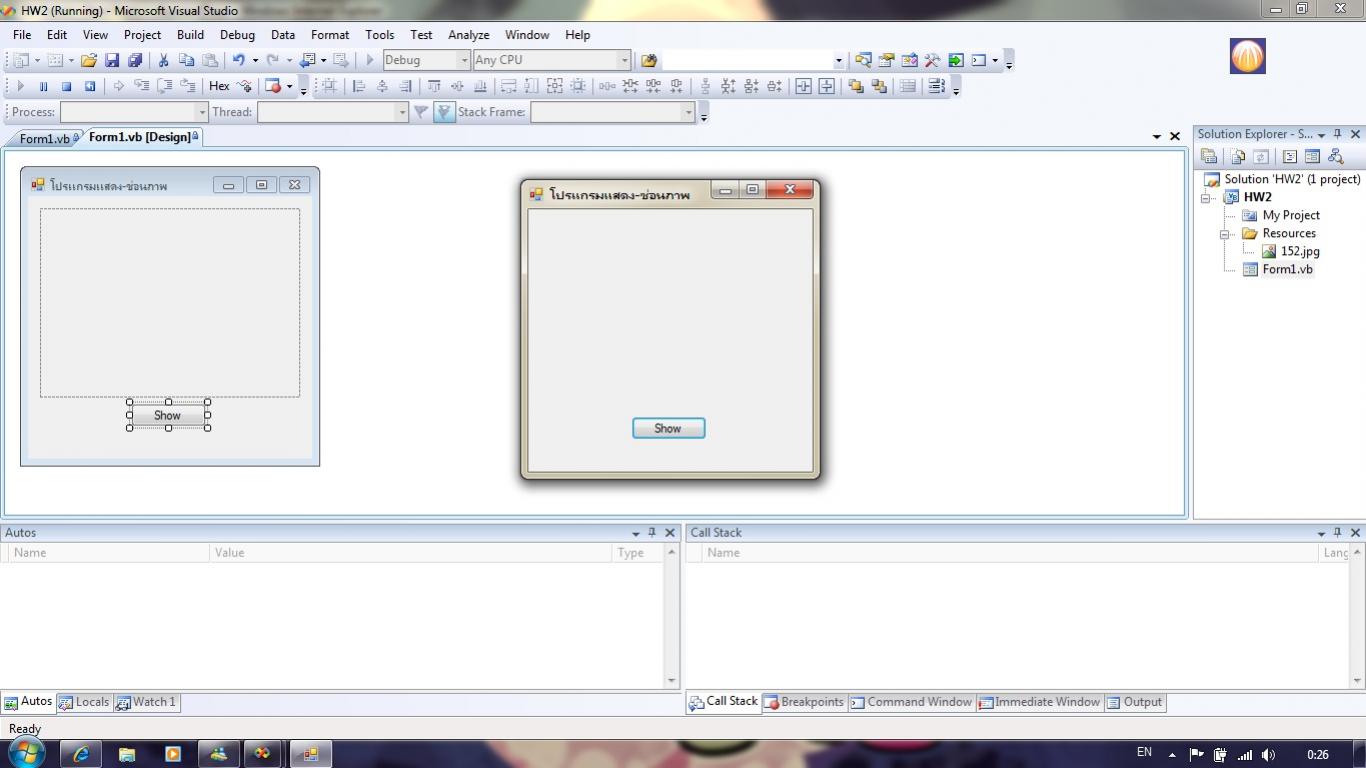1366x768 pixels.
Task: Open the Debug configuration dropdown
Action: point(463,60)
